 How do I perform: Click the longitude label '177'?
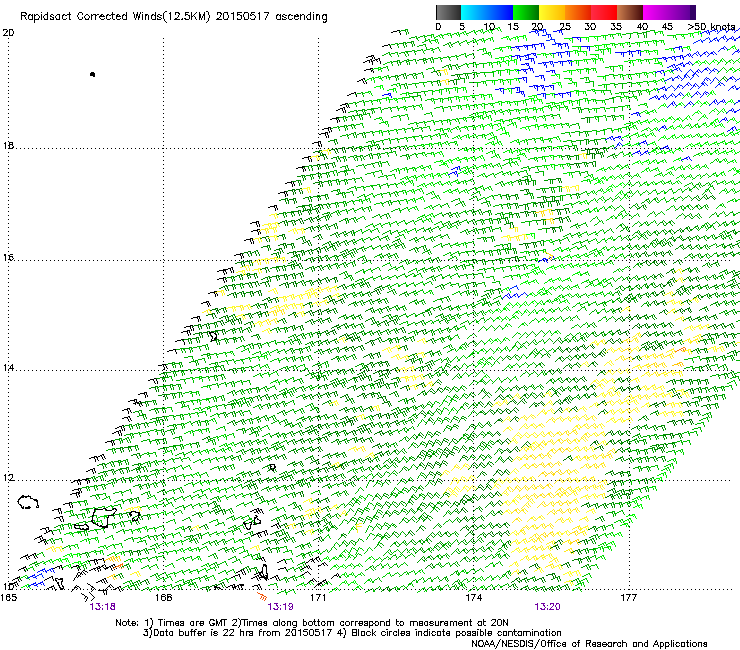(629, 598)
